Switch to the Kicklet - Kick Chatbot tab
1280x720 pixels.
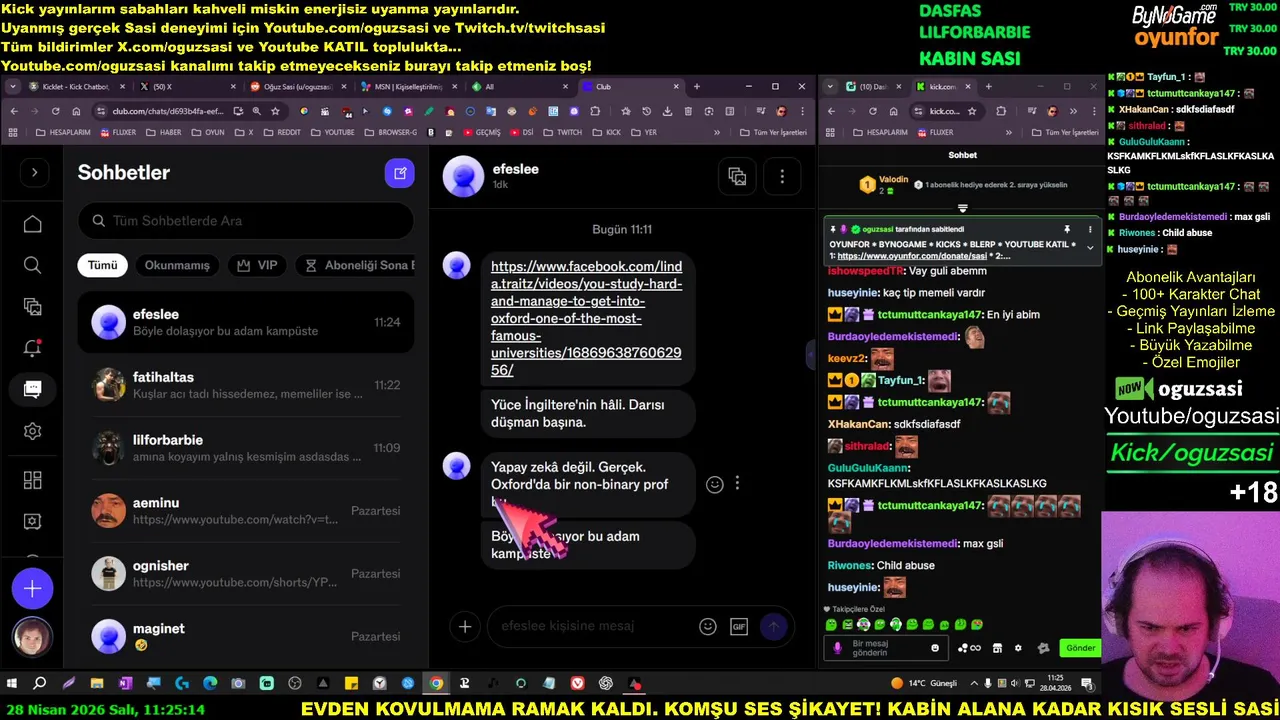coord(76,87)
